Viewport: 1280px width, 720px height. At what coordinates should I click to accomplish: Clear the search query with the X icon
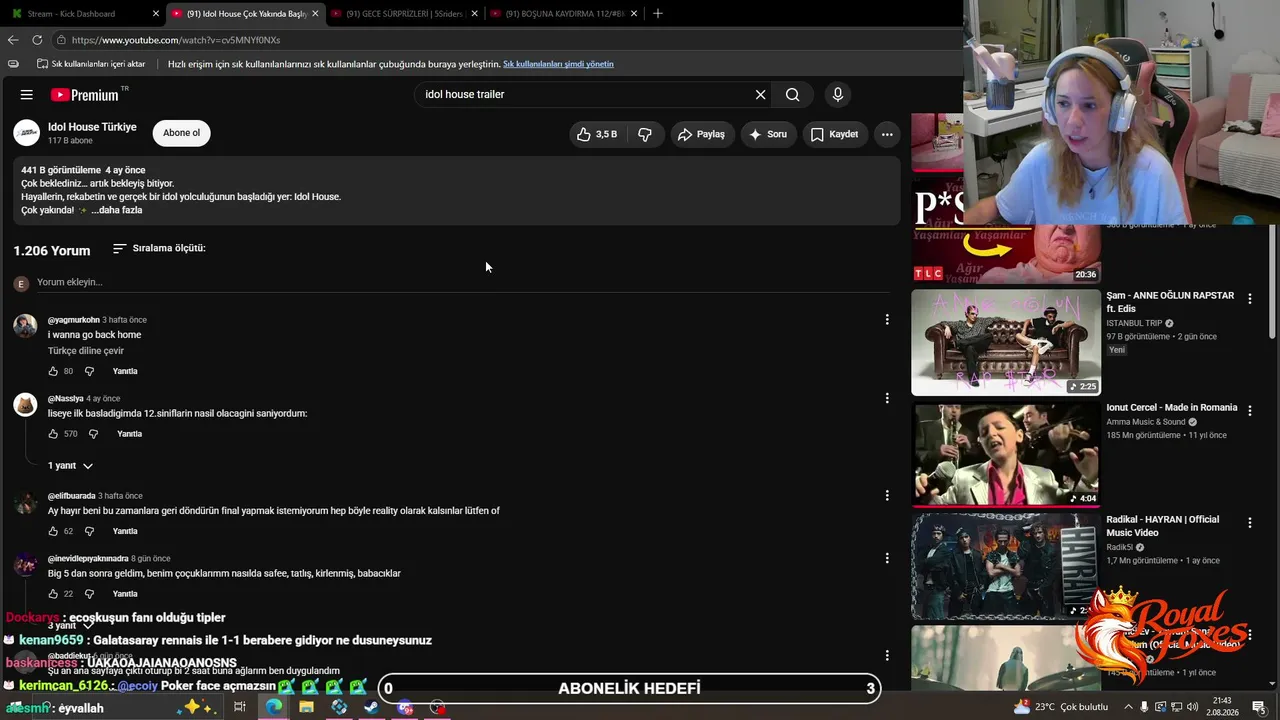click(760, 95)
